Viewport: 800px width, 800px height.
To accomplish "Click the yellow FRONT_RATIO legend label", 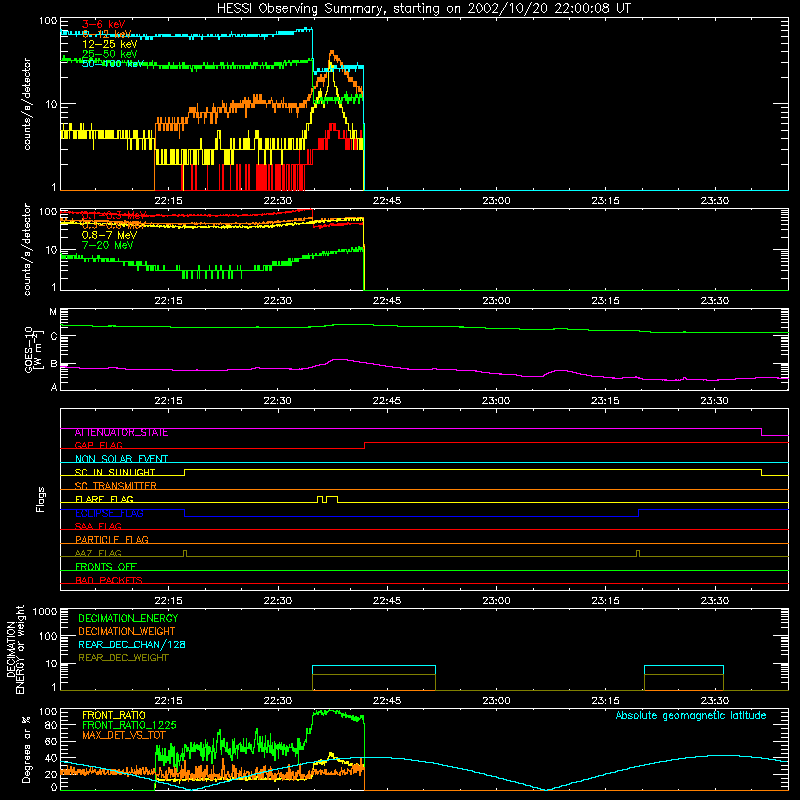I will [x=114, y=715].
